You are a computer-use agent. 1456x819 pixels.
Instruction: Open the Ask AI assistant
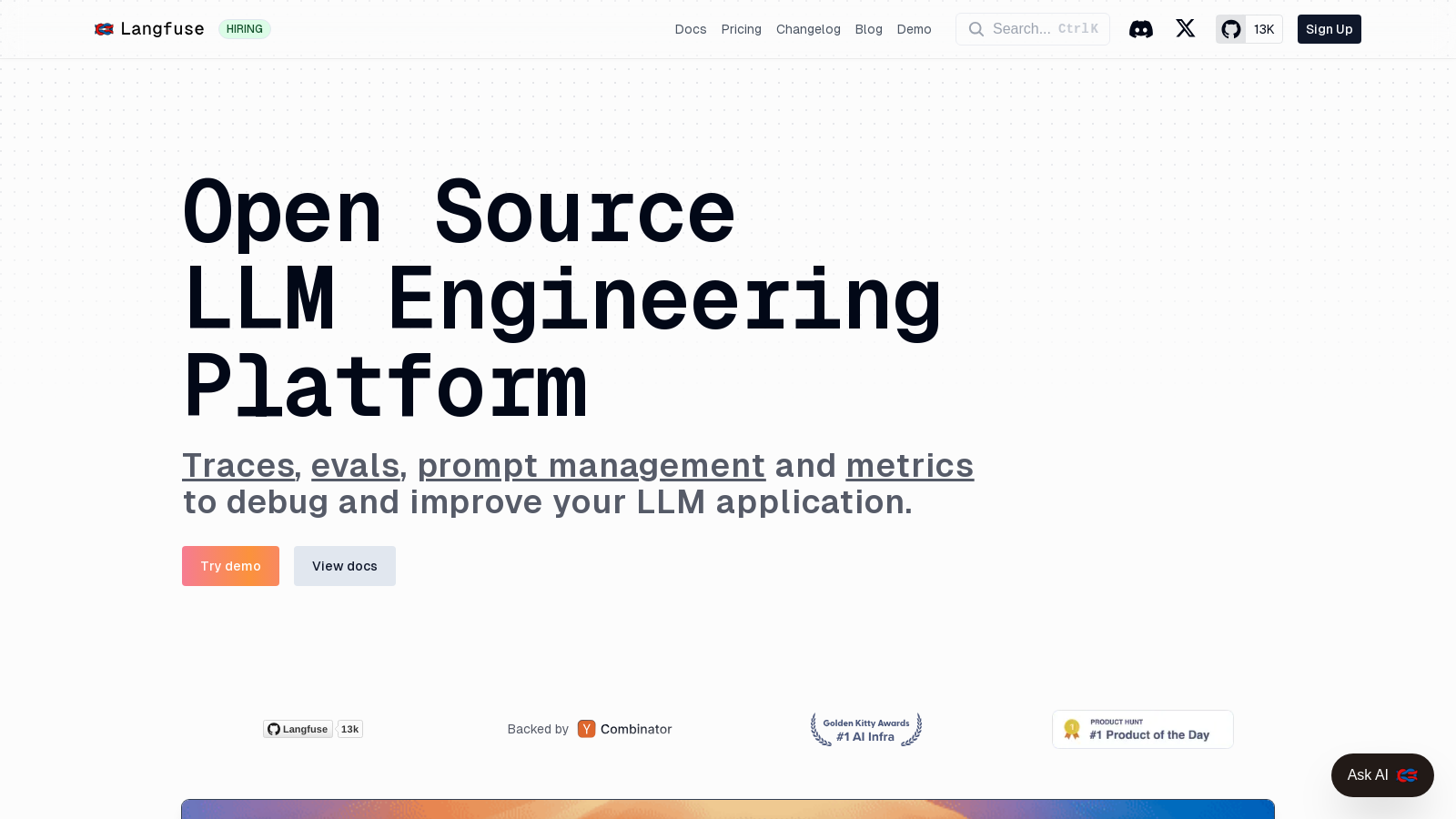[1382, 775]
